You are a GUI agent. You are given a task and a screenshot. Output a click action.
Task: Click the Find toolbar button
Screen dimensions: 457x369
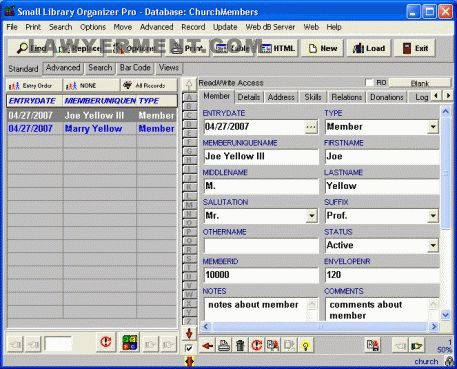(x=31, y=49)
